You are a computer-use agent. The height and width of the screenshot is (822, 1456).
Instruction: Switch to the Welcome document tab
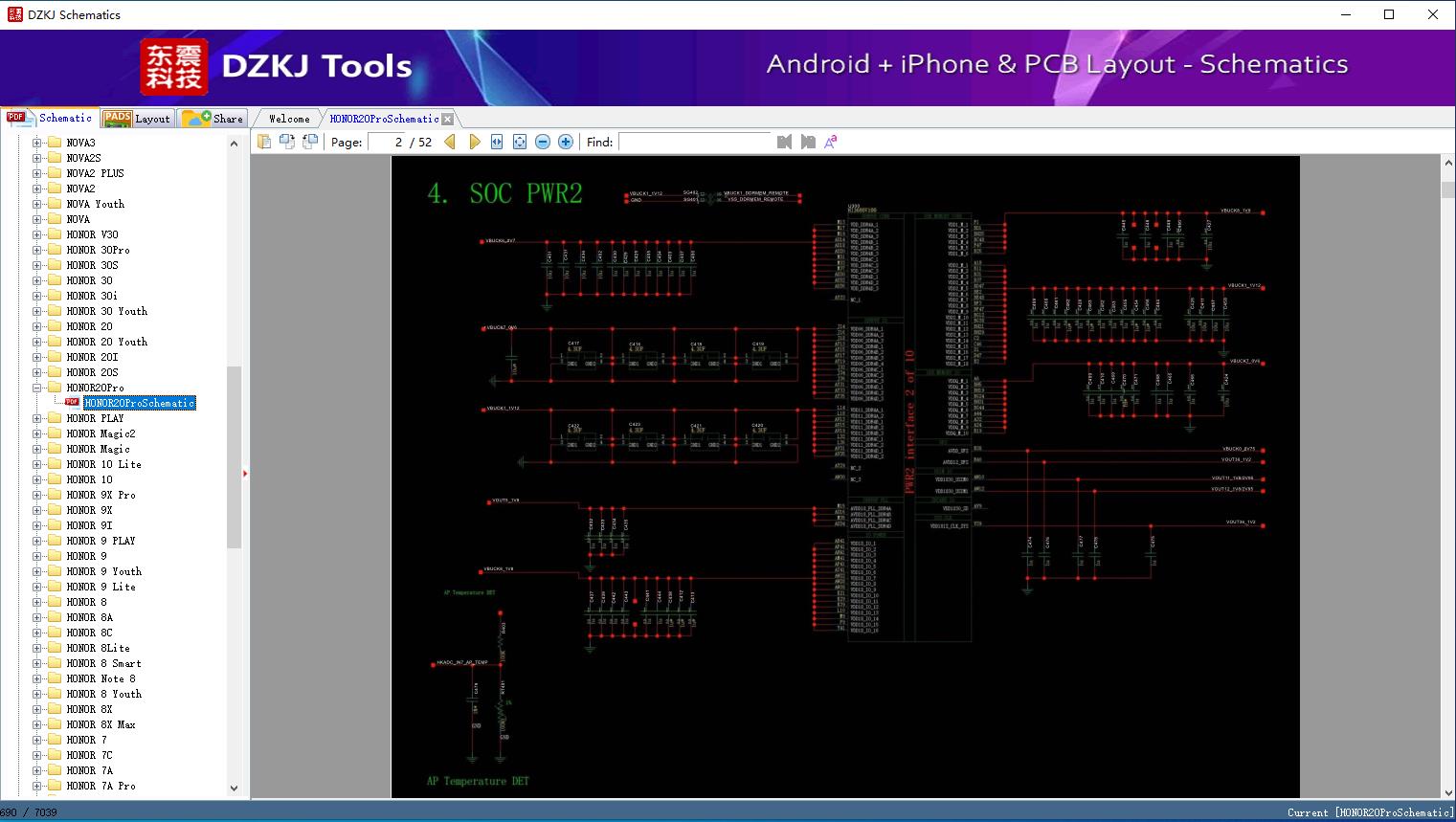(289, 119)
